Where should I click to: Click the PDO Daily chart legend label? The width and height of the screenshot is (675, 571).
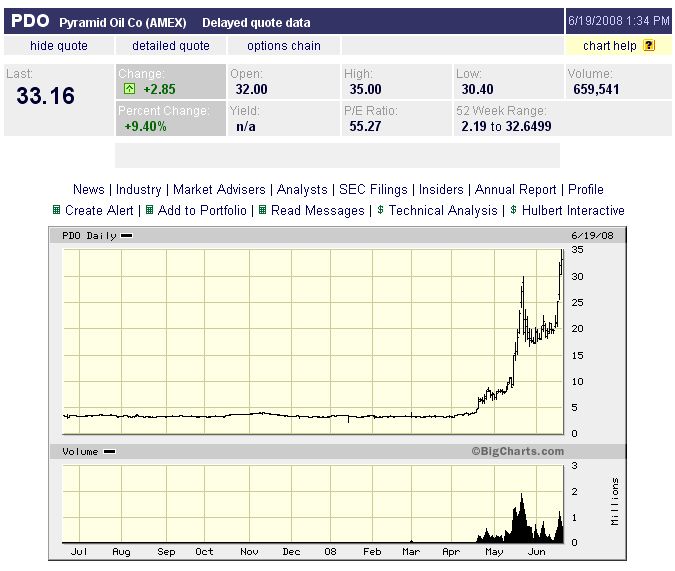pos(90,236)
